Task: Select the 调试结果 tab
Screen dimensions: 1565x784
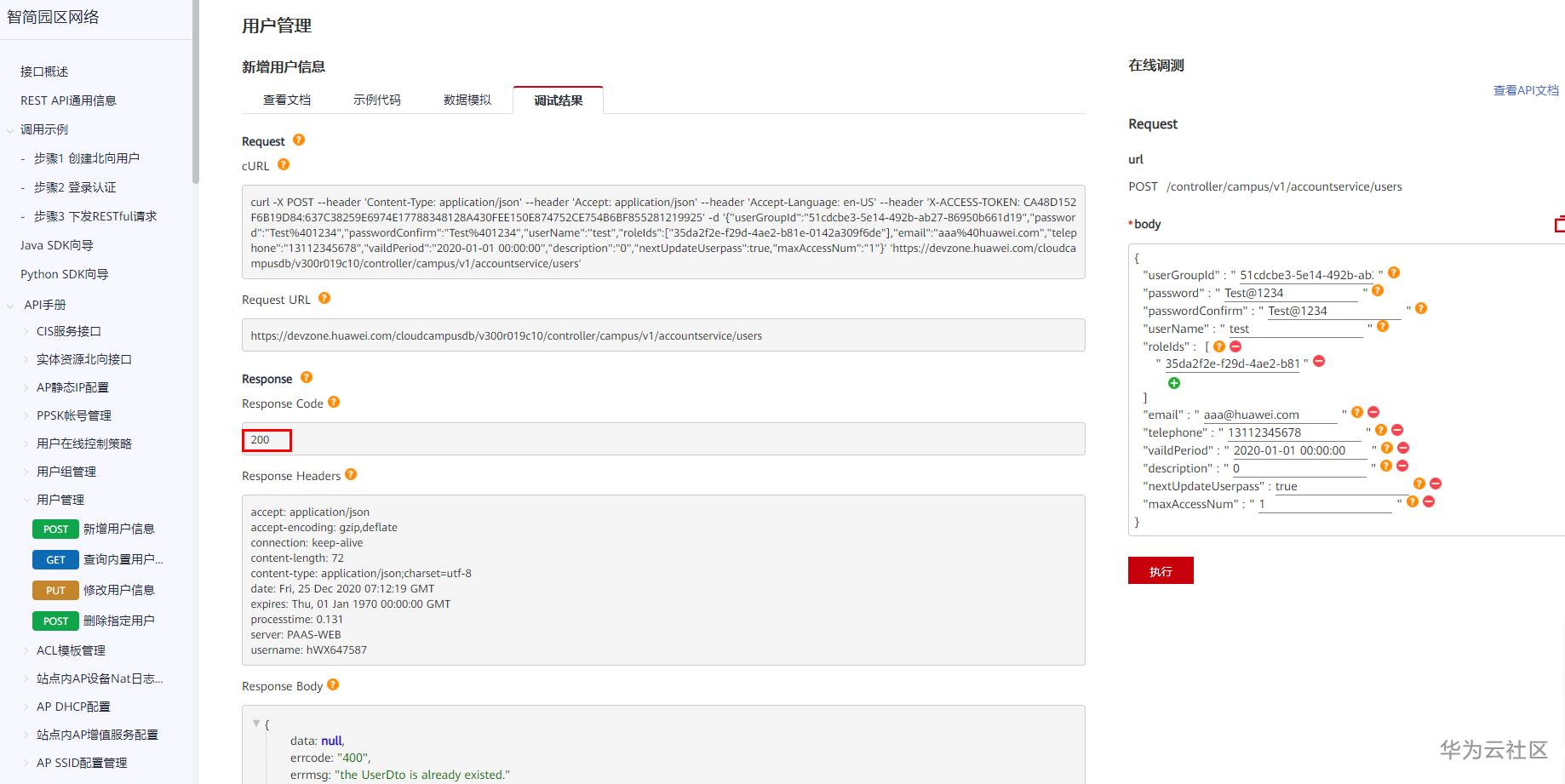Action: click(x=559, y=100)
